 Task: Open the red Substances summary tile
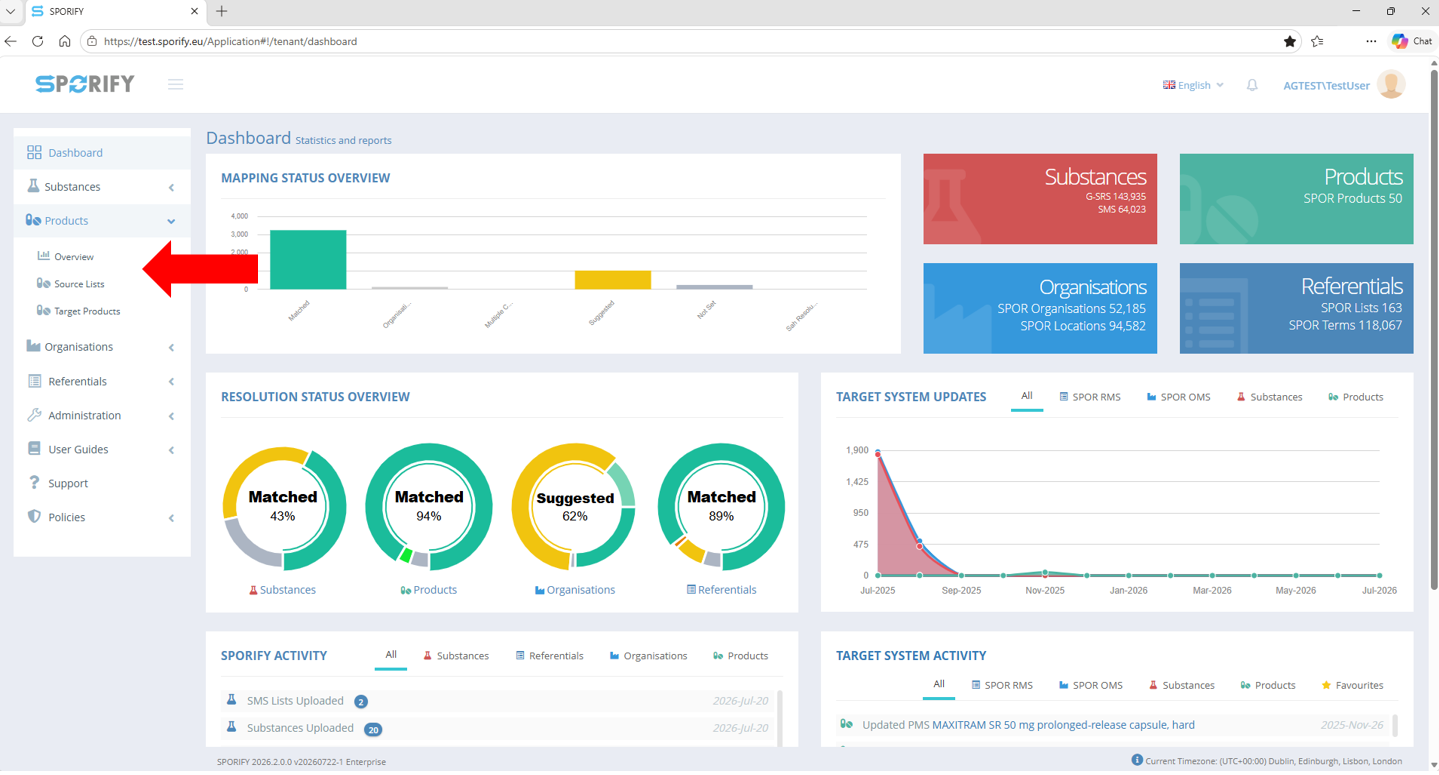1040,199
